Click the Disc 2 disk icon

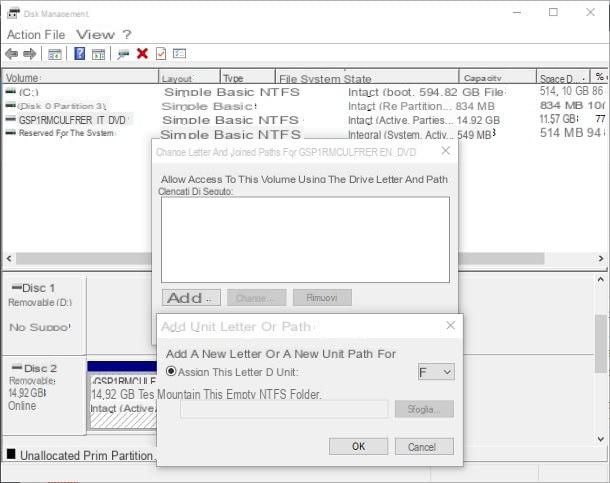(17, 368)
